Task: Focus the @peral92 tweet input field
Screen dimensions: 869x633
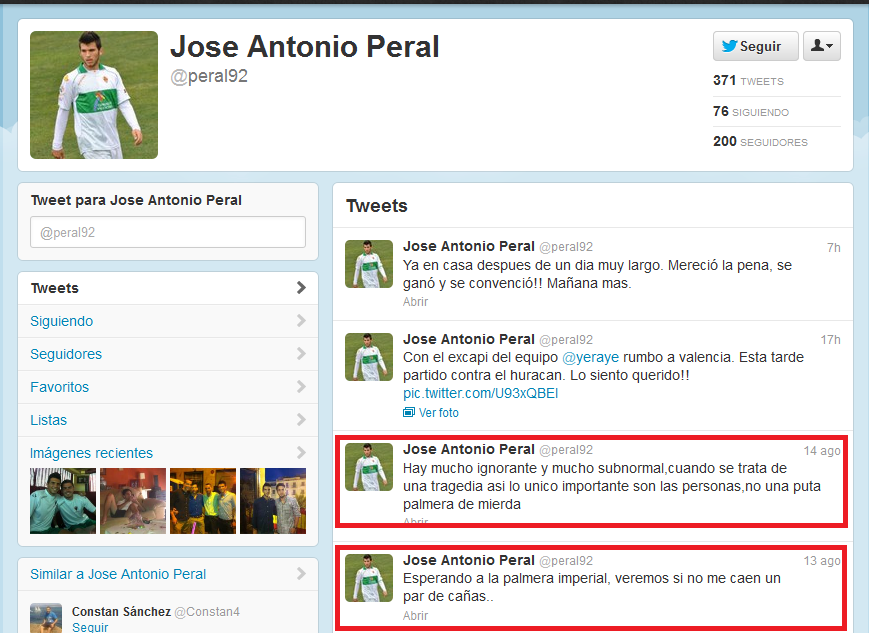Action: click(168, 232)
